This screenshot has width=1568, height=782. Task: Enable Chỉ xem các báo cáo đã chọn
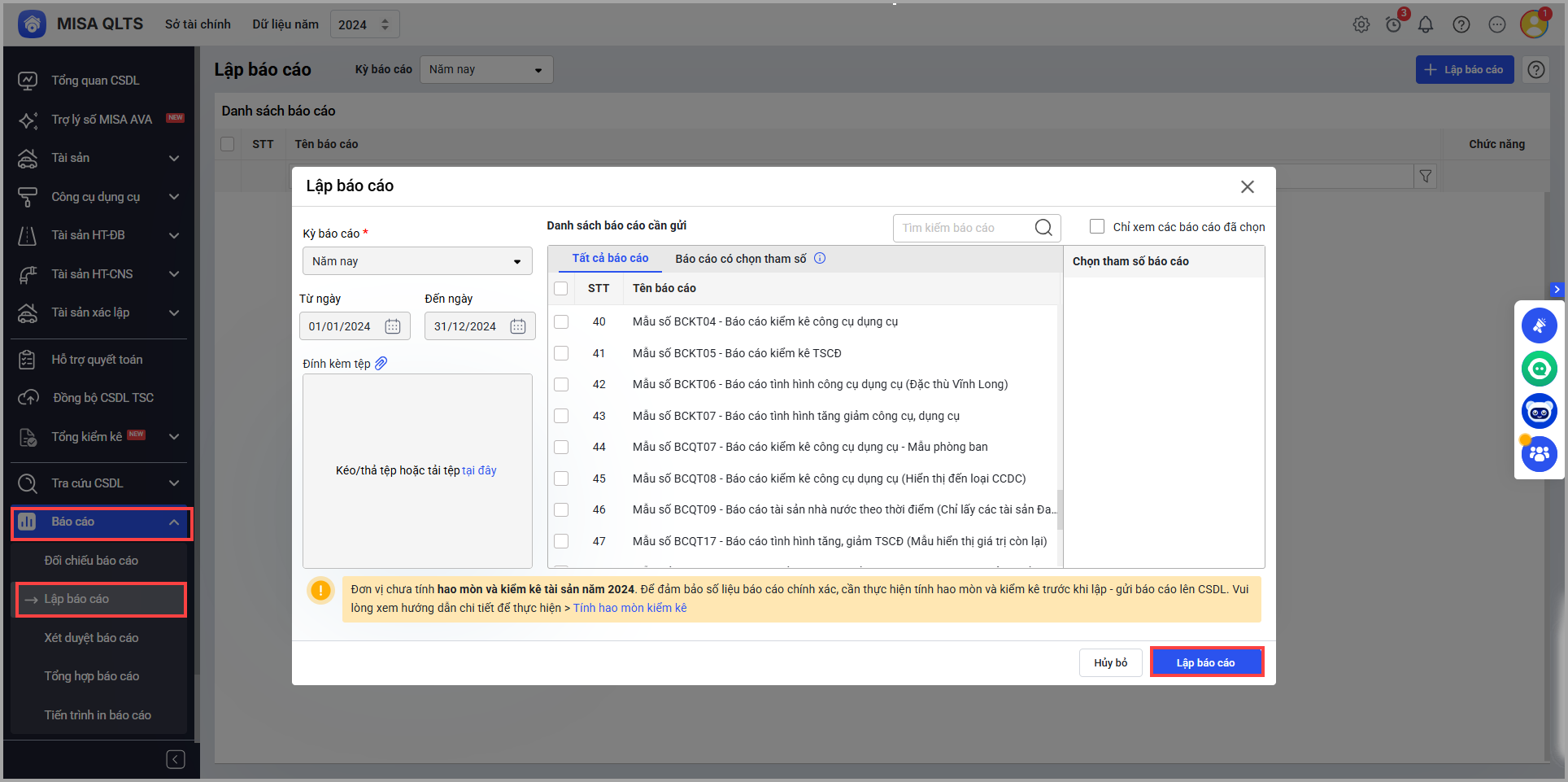1097,227
